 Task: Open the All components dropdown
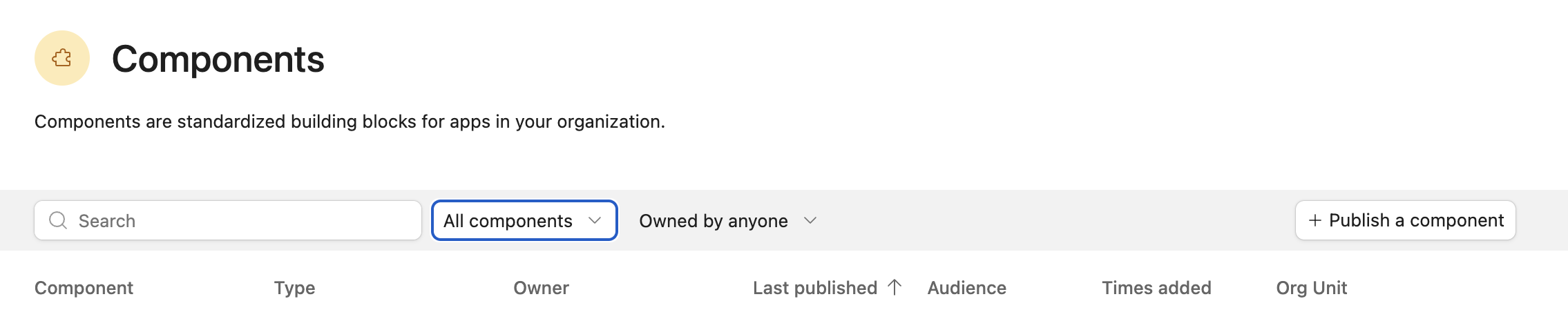click(x=524, y=220)
